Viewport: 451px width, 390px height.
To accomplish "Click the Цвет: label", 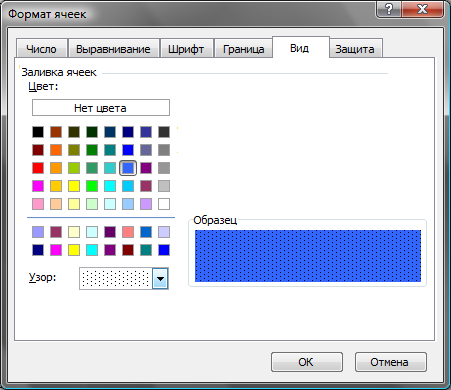I will pyautogui.click(x=43, y=86).
